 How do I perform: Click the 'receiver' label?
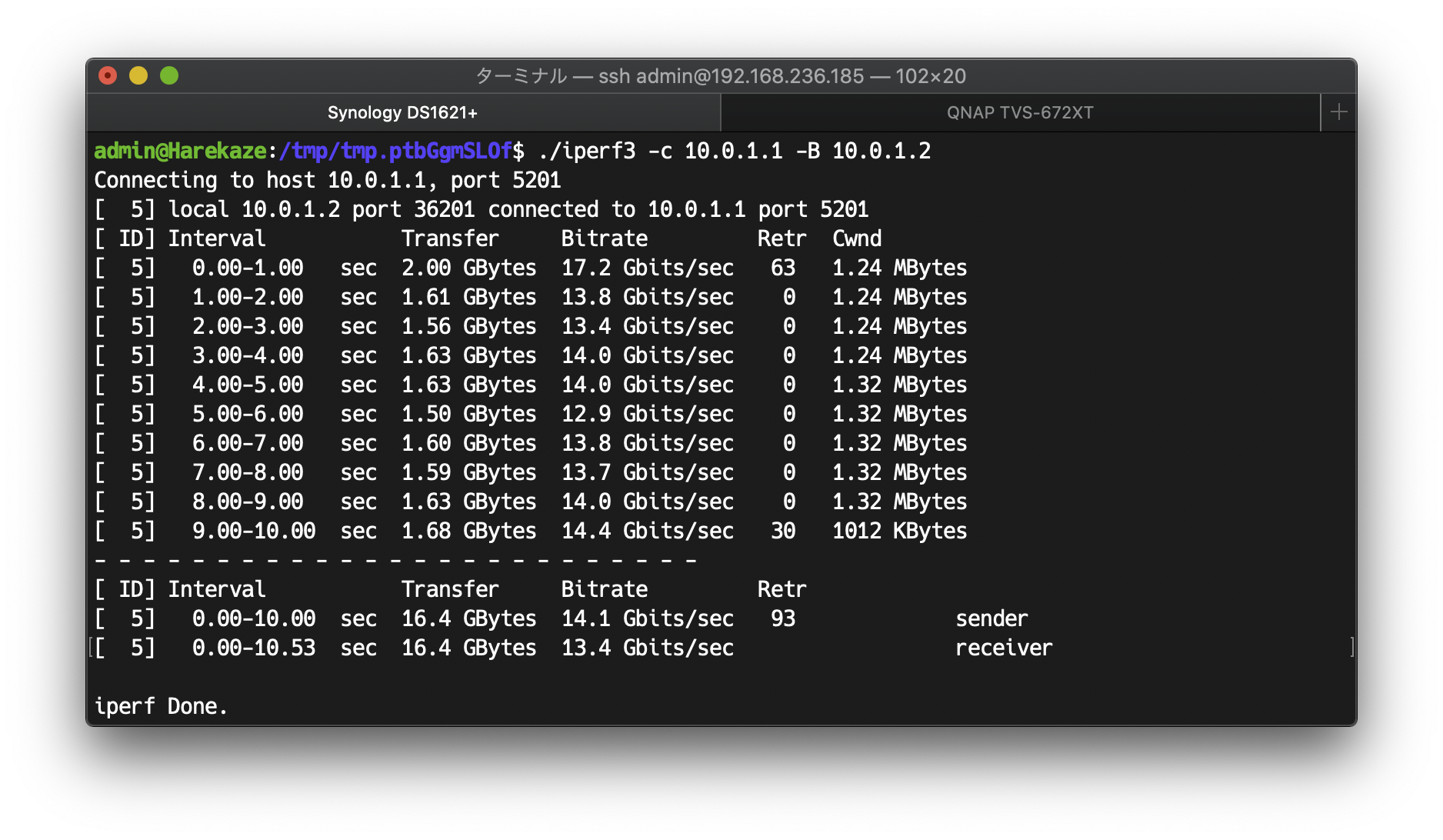(1004, 648)
